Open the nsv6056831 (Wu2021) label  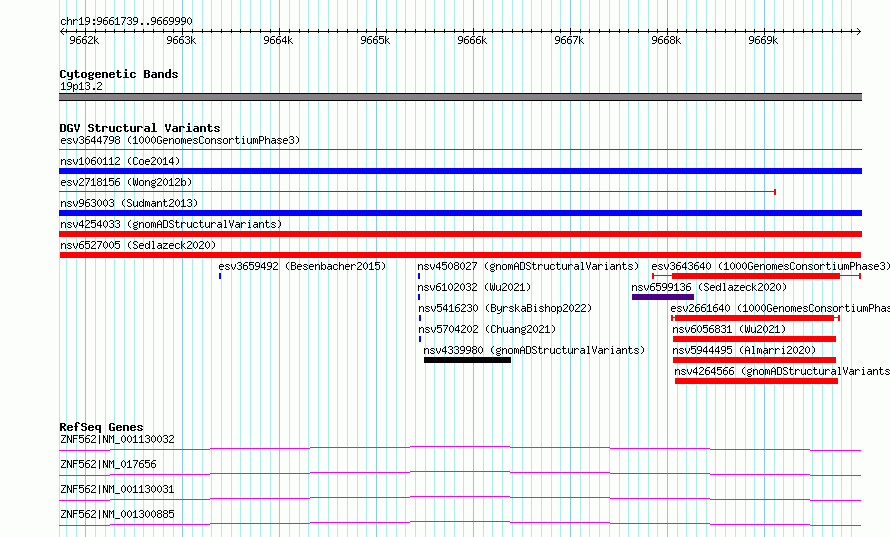point(729,329)
